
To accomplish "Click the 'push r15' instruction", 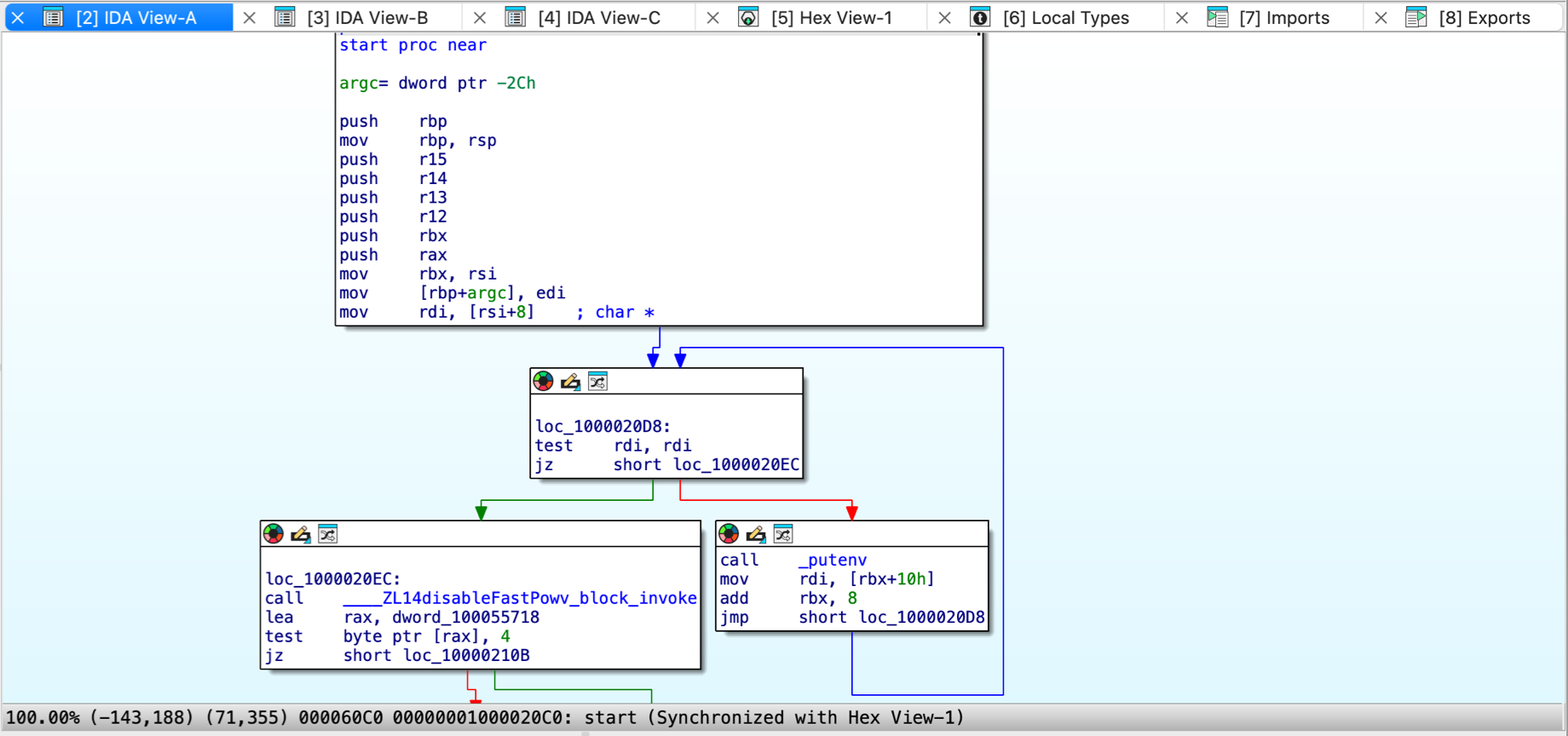I will 393,159.
